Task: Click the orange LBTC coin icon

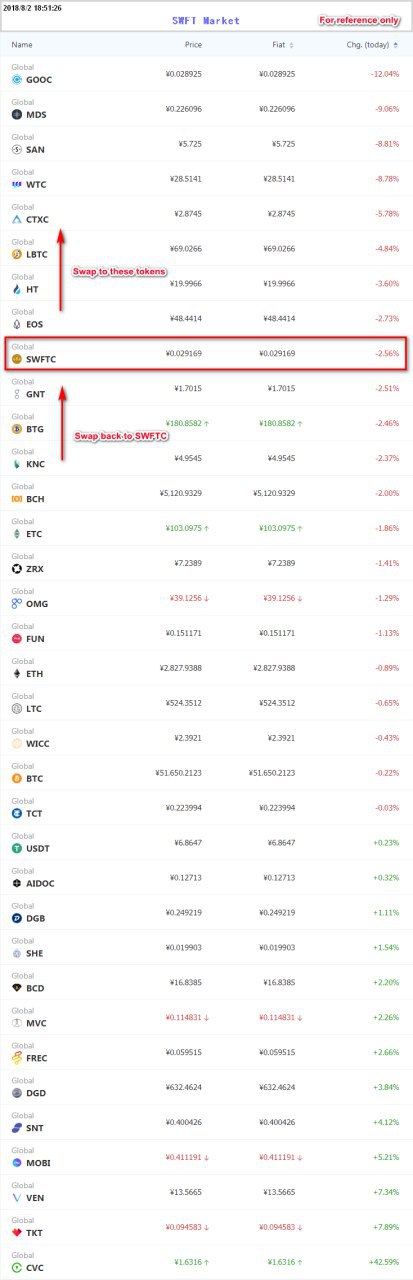Action: (17, 255)
